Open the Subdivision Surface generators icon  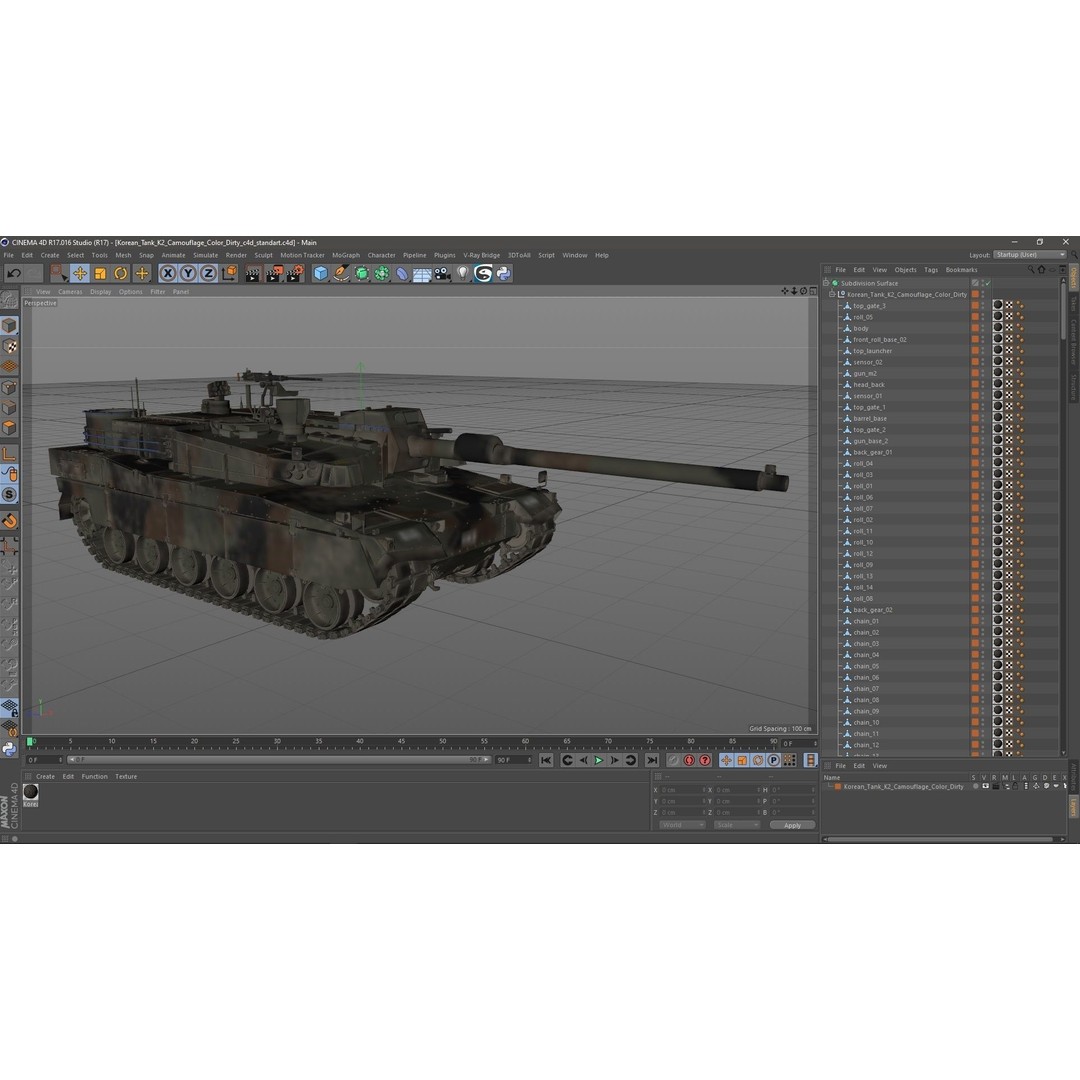[362, 273]
